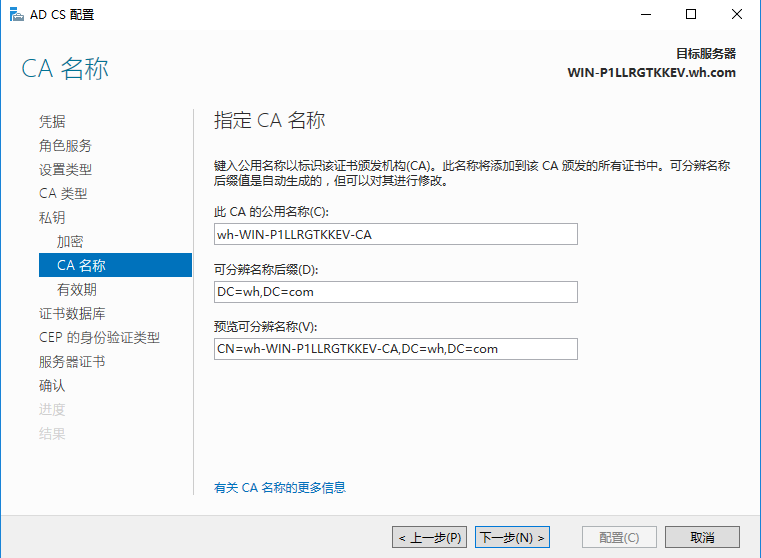Click the CA common name field

coord(396,234)
